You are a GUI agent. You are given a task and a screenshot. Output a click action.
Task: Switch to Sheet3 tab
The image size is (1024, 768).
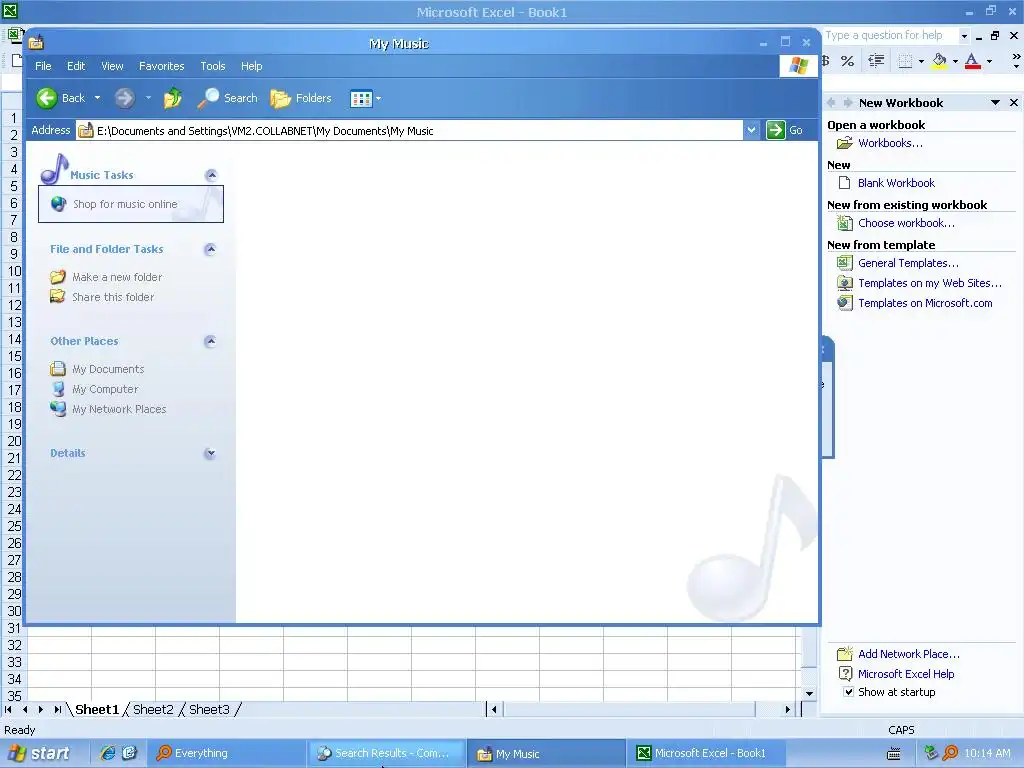coord(209,709)
